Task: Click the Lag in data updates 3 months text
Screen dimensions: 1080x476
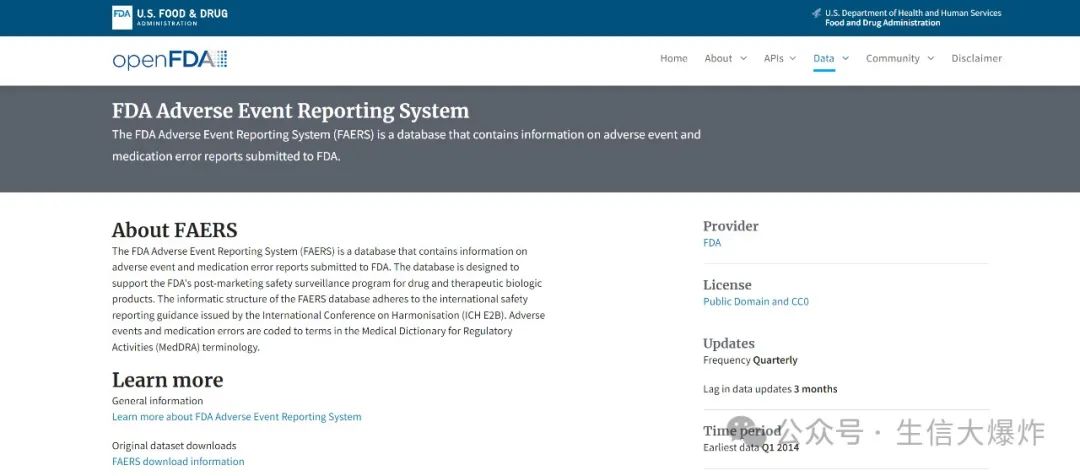Action: (x=770, y=389)
